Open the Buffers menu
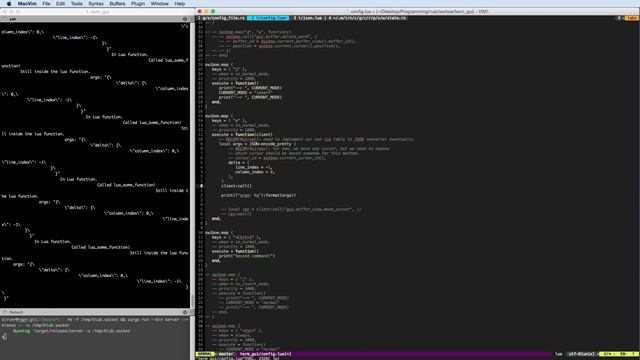 click(x=117, y=4)
